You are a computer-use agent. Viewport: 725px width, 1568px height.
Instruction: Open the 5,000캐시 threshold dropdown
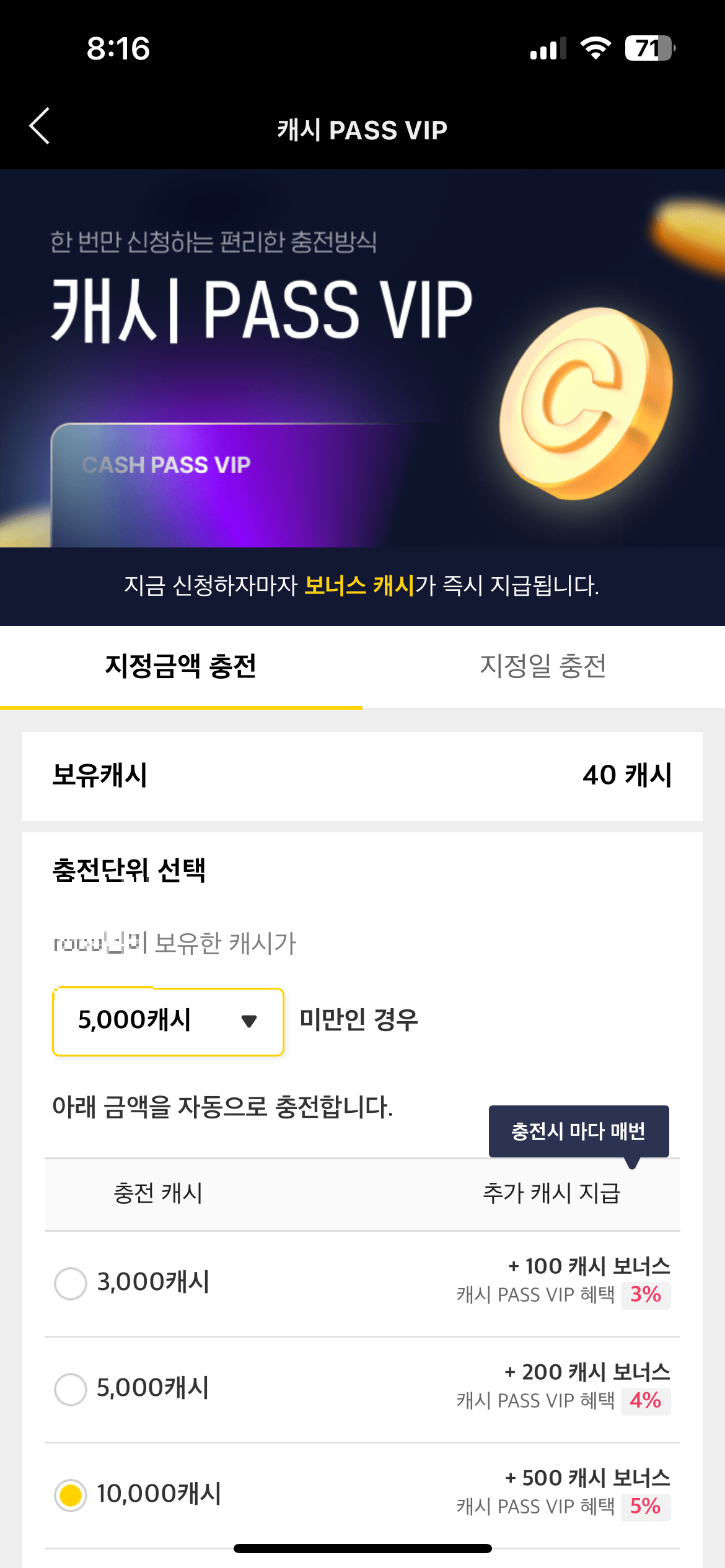click(x=168, y=1021)
